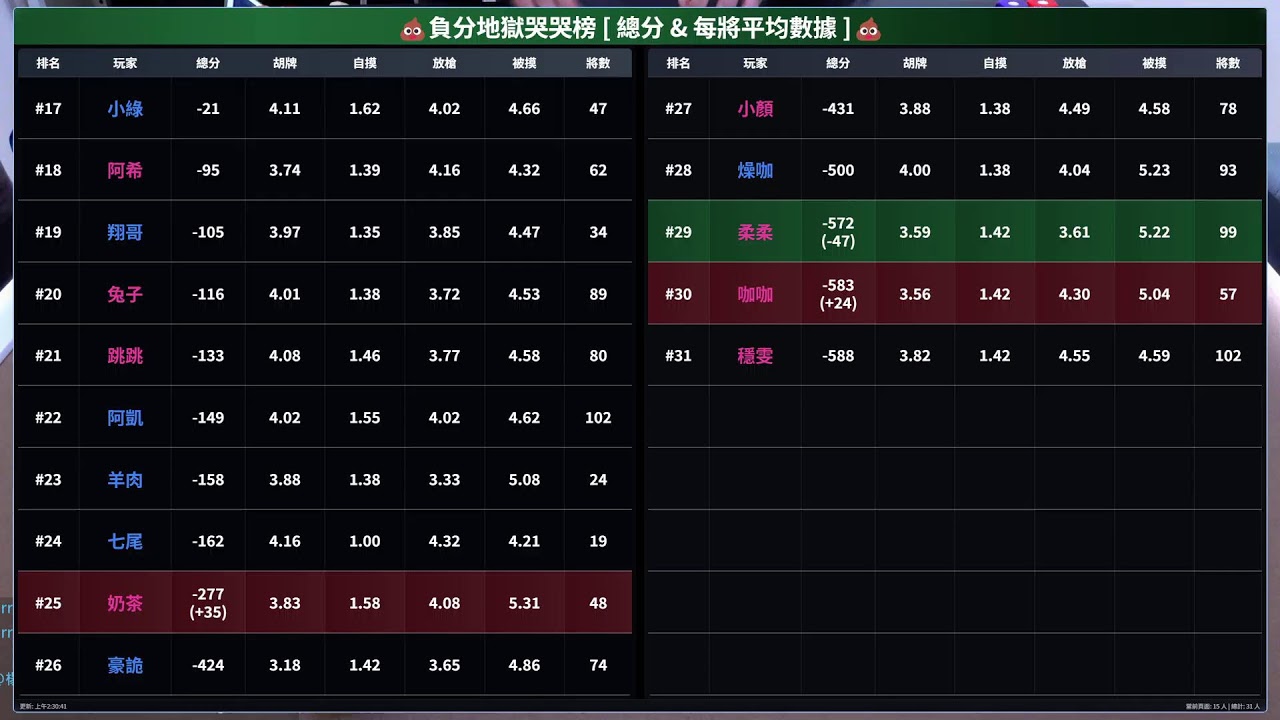Click total score -133 for 跳跳

[x=208, y=356]
